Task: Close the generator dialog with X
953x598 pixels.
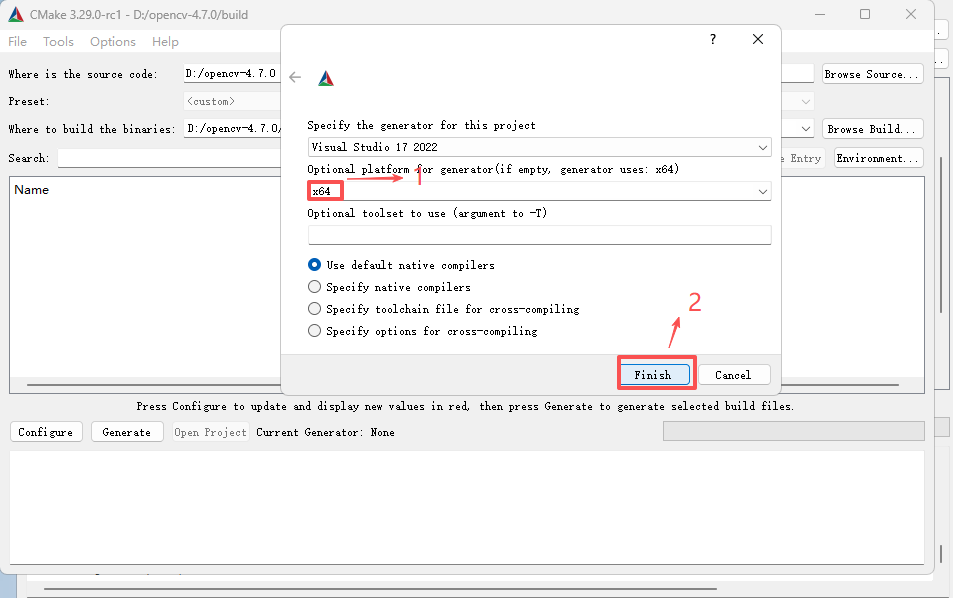Action: [758, 40]
